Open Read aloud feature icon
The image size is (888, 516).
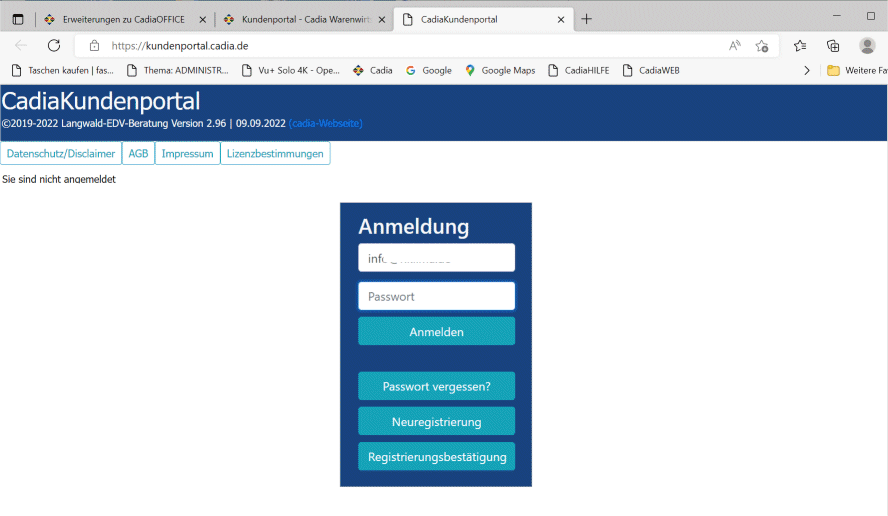point(735,46)
